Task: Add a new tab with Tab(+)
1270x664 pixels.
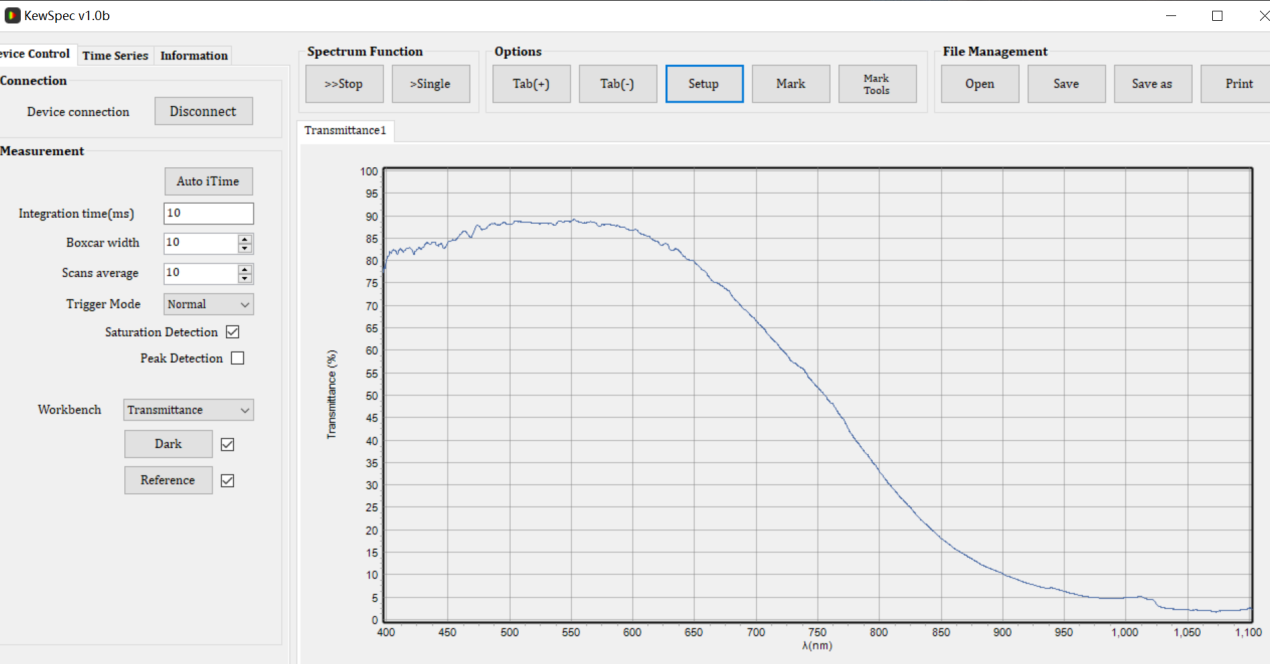Action: pyautogui.click(x=531, y=84)
